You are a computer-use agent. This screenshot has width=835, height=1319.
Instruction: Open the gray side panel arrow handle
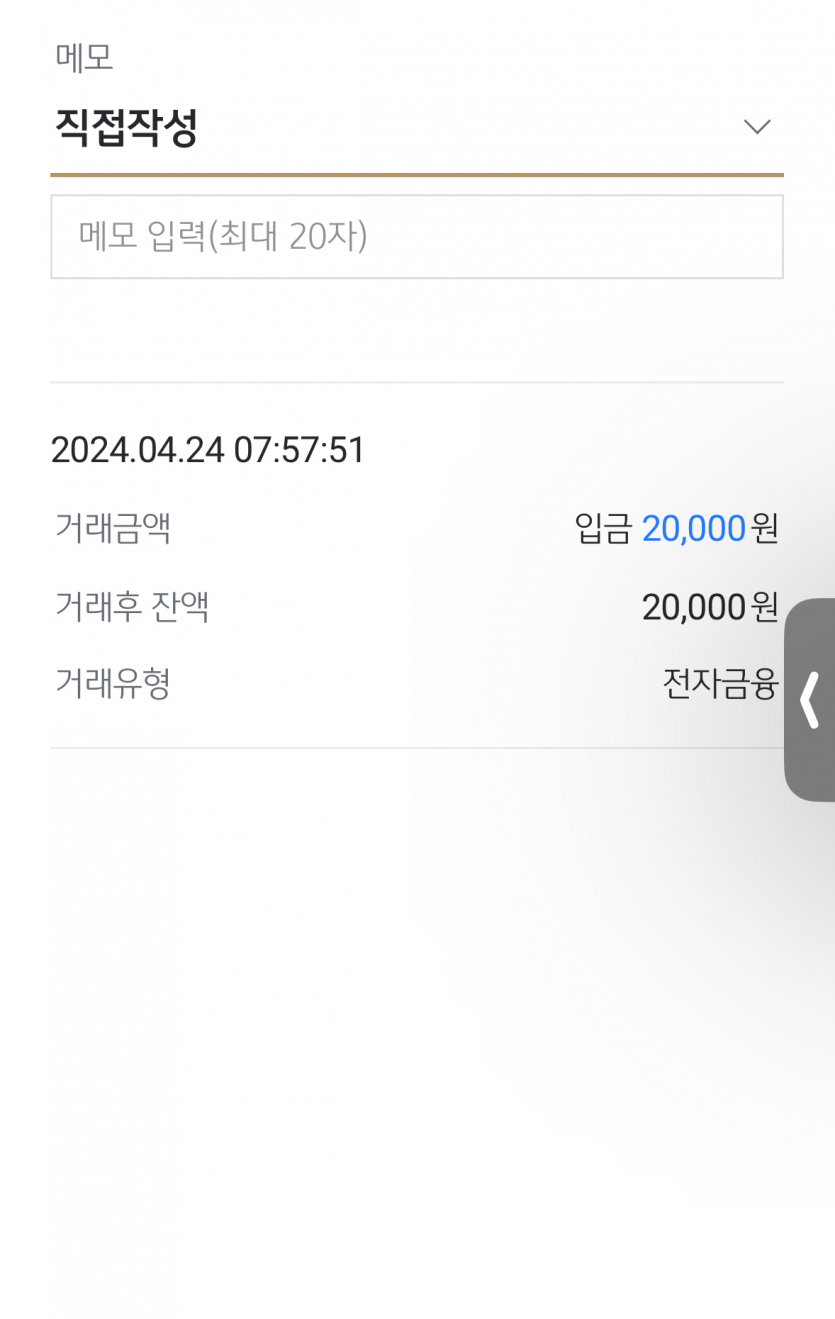click(810, 700)
